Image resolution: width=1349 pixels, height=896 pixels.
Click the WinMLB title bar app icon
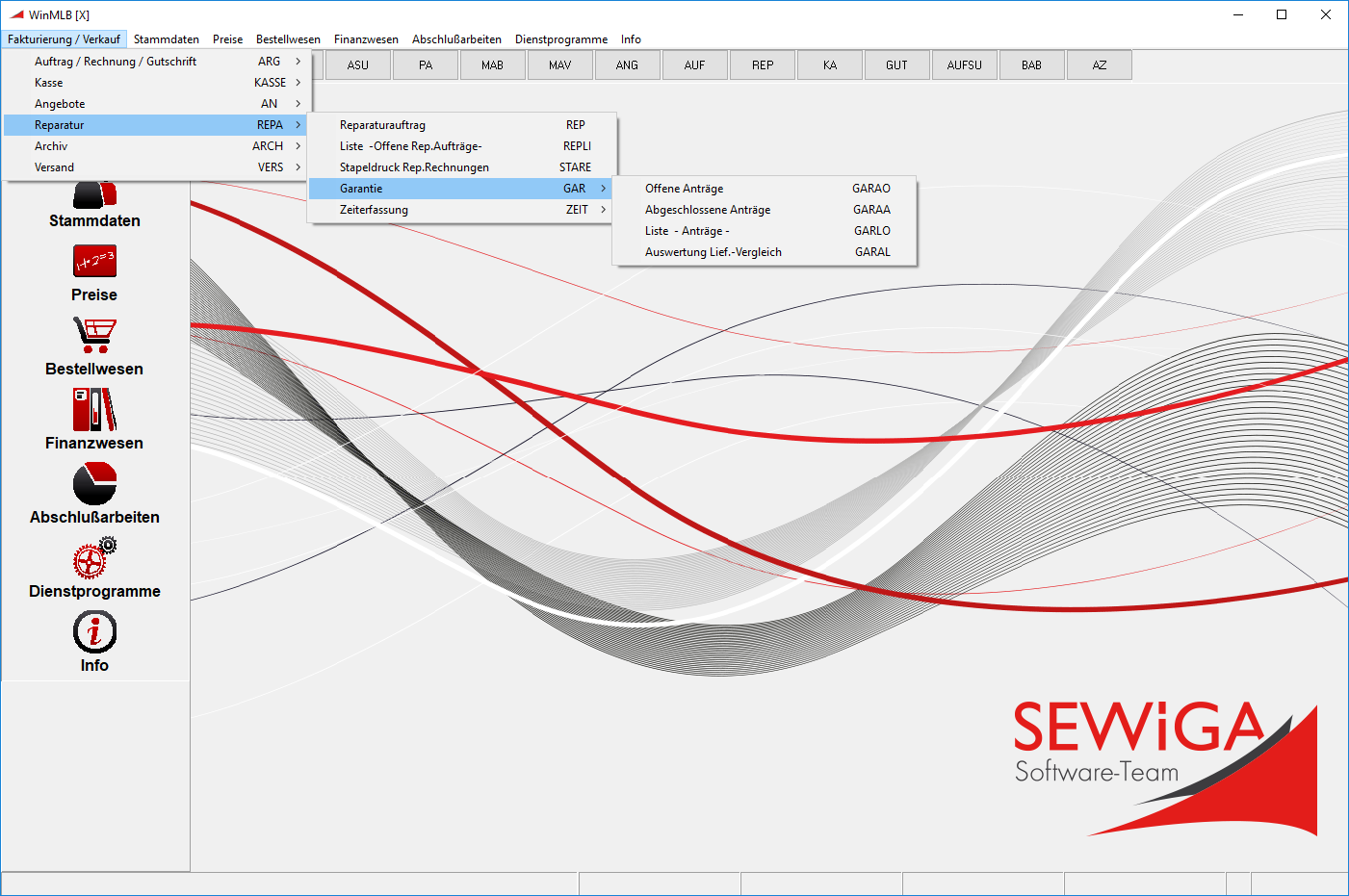click(x=16, y=14)
